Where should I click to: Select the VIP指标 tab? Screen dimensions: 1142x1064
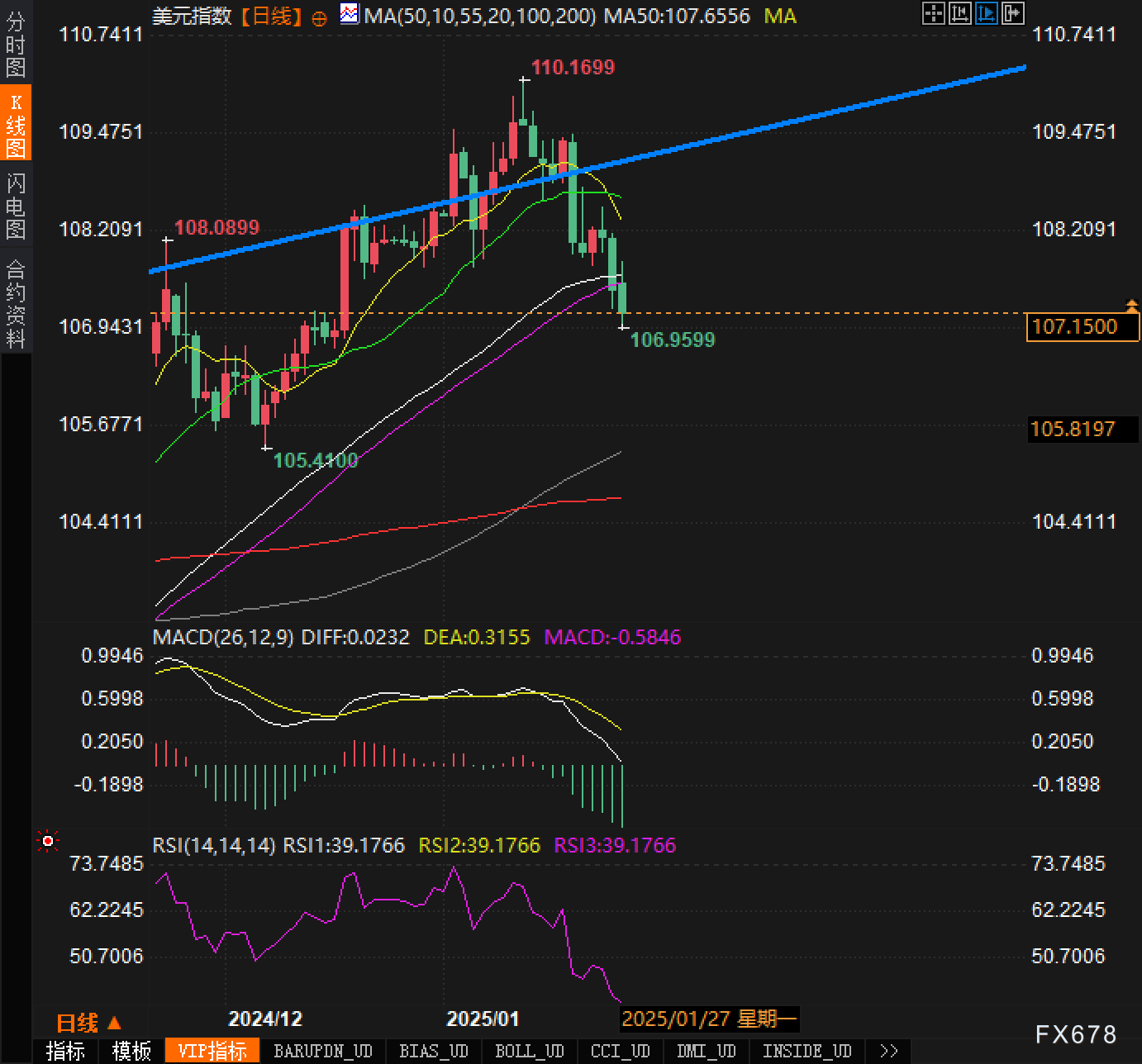pyautogui.click(x=212, y=1051)
